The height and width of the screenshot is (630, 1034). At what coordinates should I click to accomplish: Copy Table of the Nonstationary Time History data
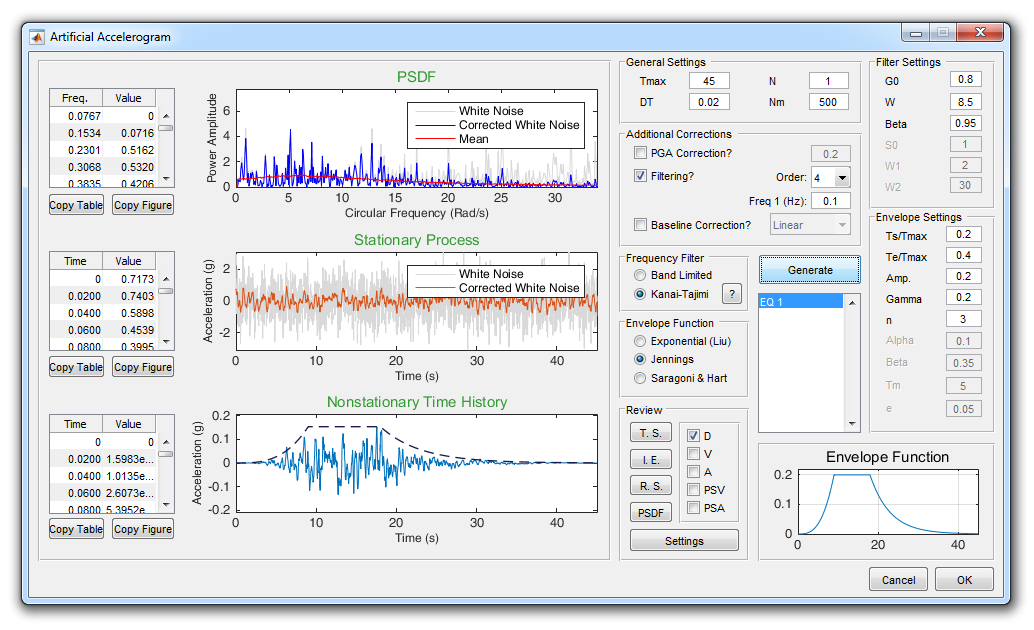click(x=76, y=529)
